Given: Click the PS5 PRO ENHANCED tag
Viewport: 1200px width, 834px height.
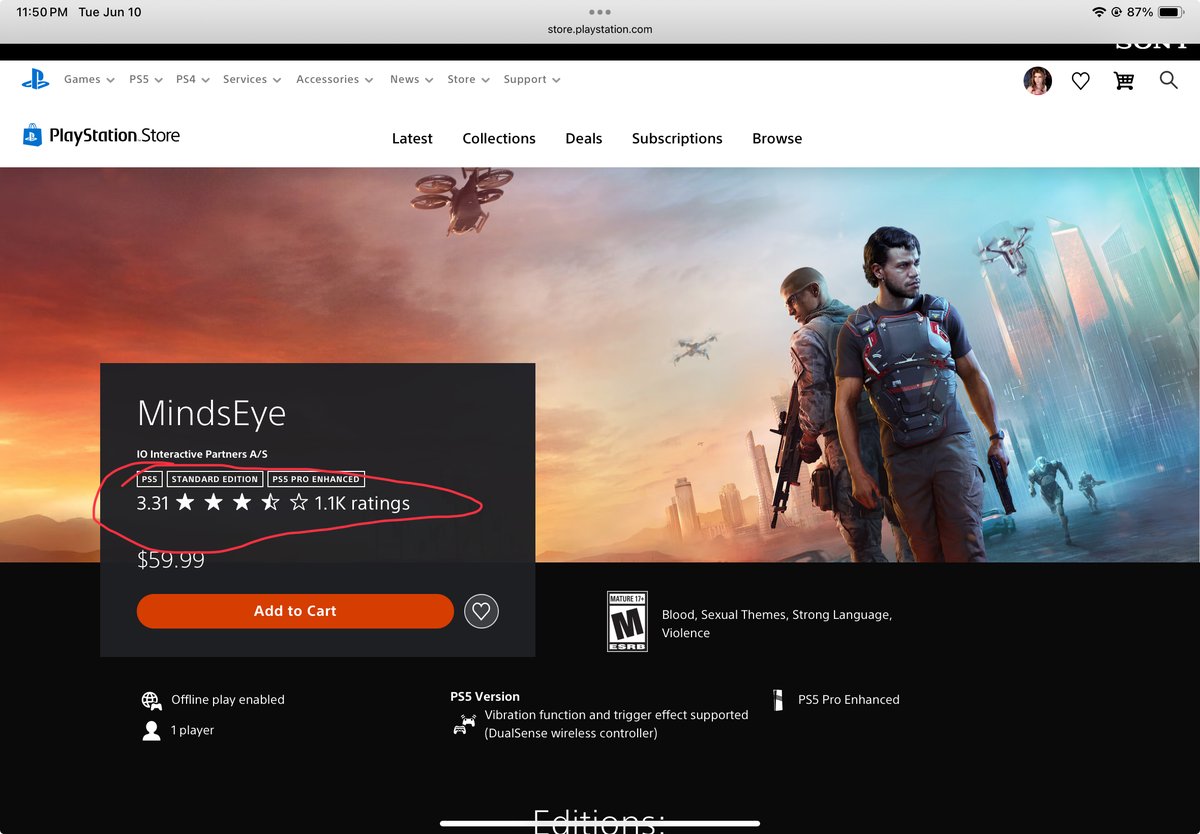Looking at the screenshot, I should tap(316, 479).
